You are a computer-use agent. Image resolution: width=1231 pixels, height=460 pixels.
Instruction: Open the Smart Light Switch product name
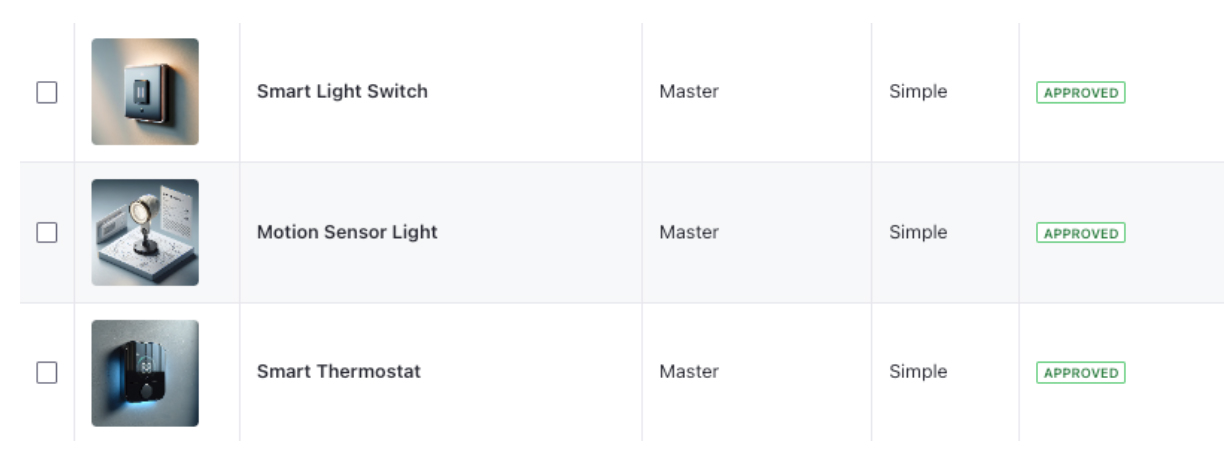(x=342, y=91)
